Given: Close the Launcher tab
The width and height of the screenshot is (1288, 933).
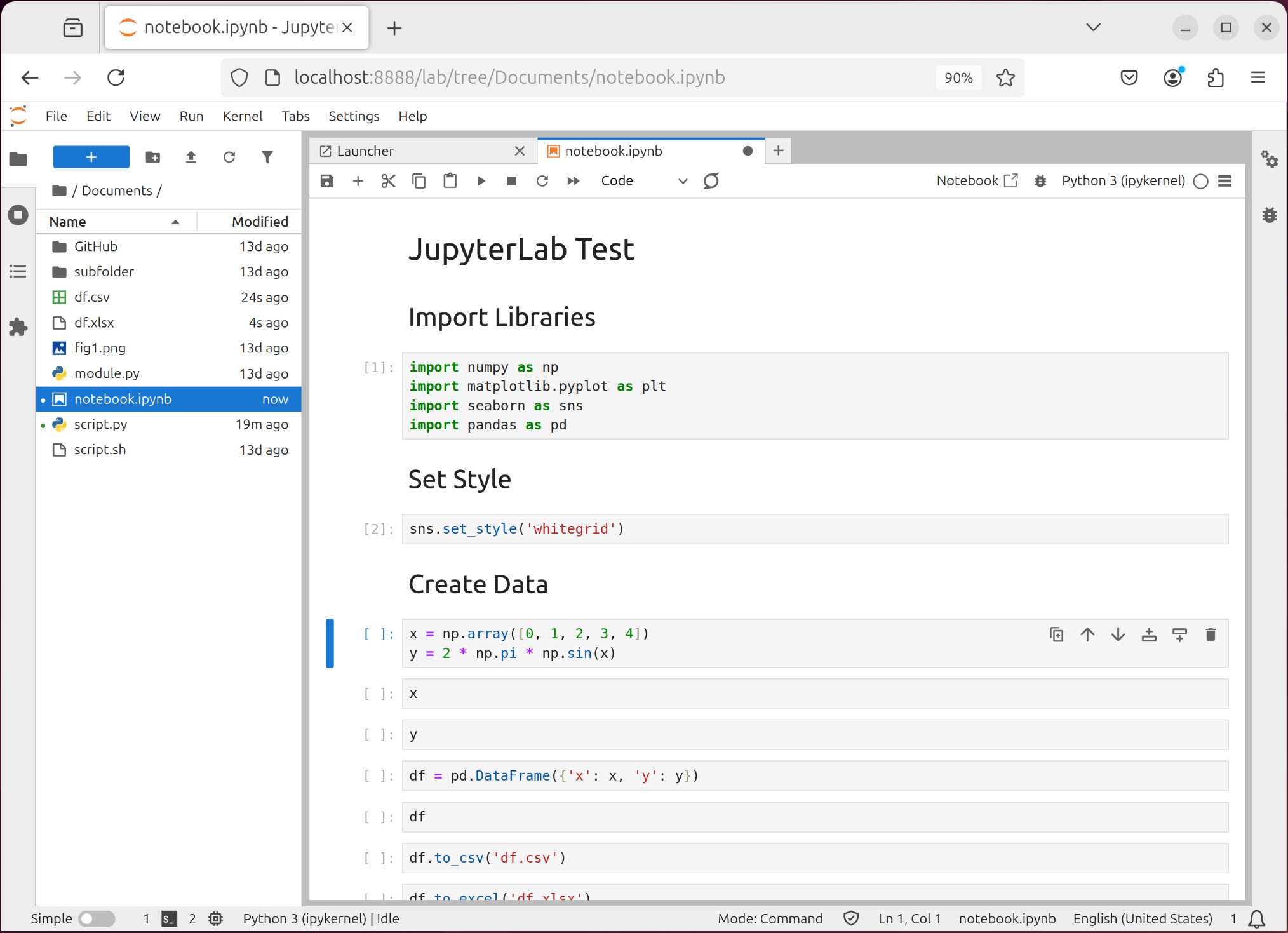Looking at the screenshot, I should tap(520, 151).
